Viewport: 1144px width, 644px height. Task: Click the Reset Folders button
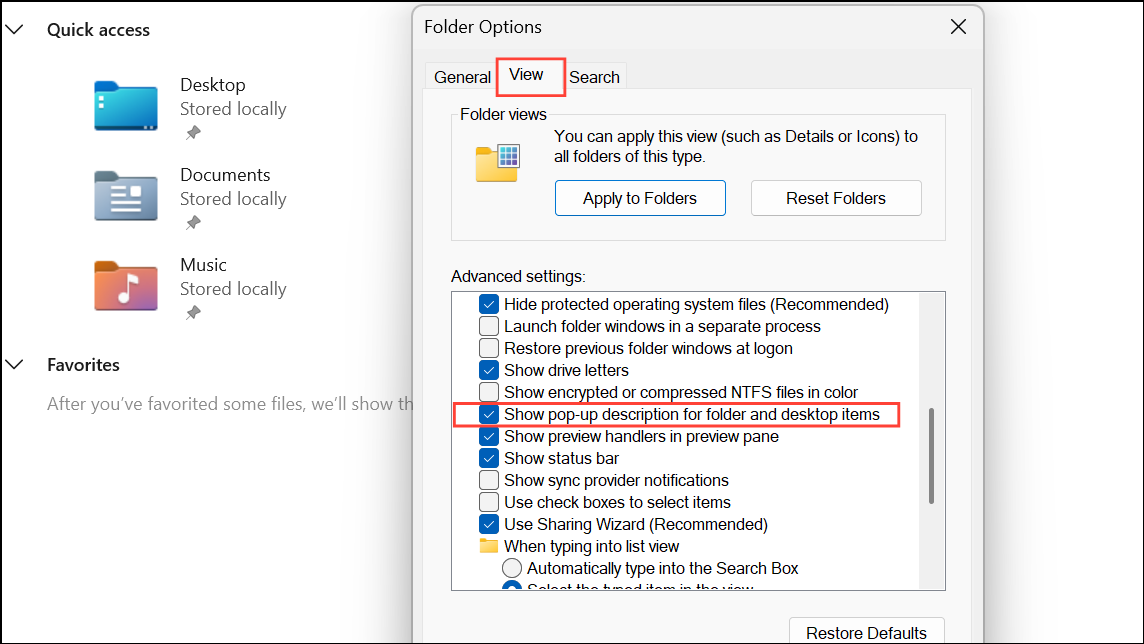[836, 197]
